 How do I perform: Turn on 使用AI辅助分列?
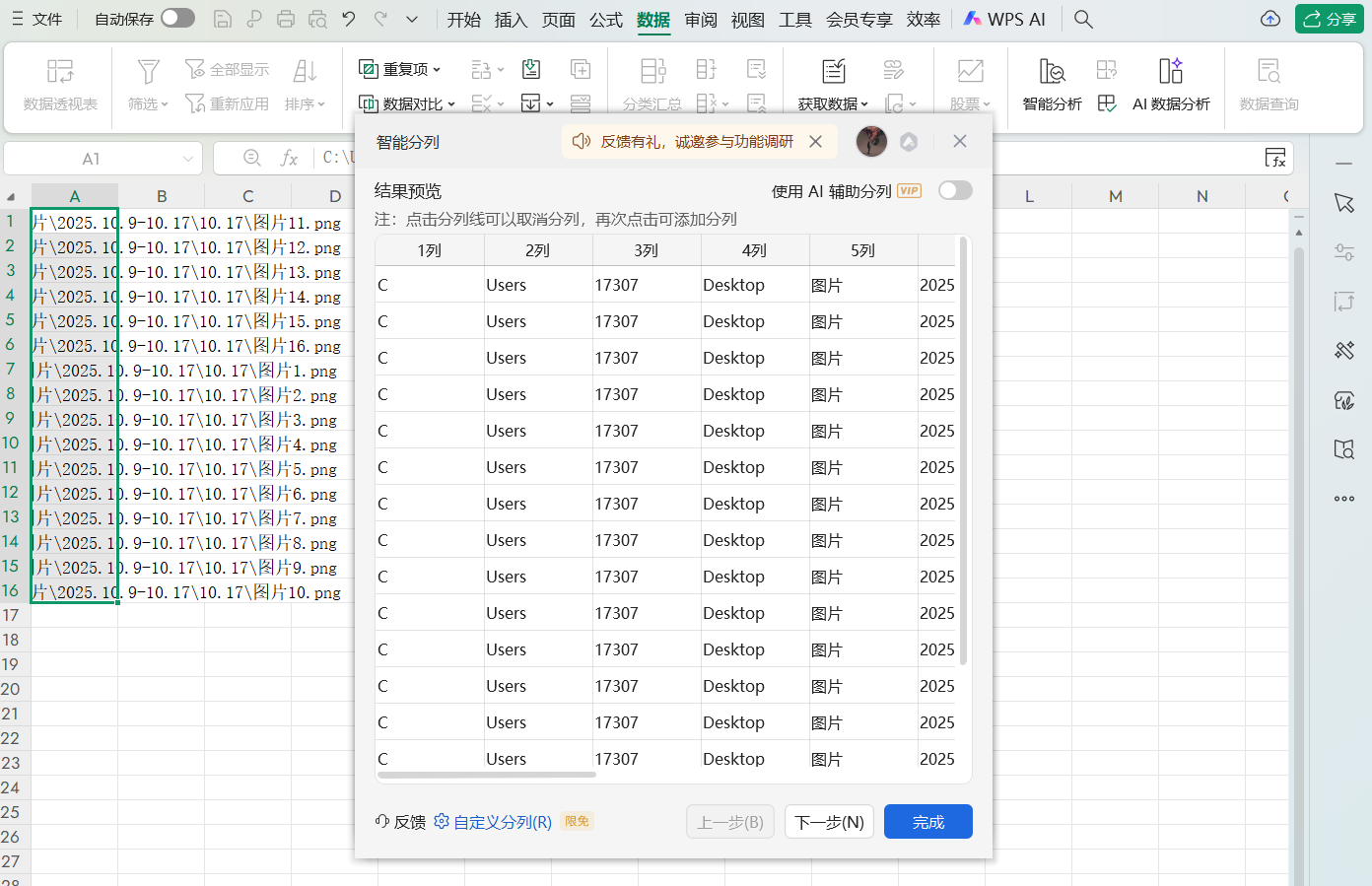(953, 190)
